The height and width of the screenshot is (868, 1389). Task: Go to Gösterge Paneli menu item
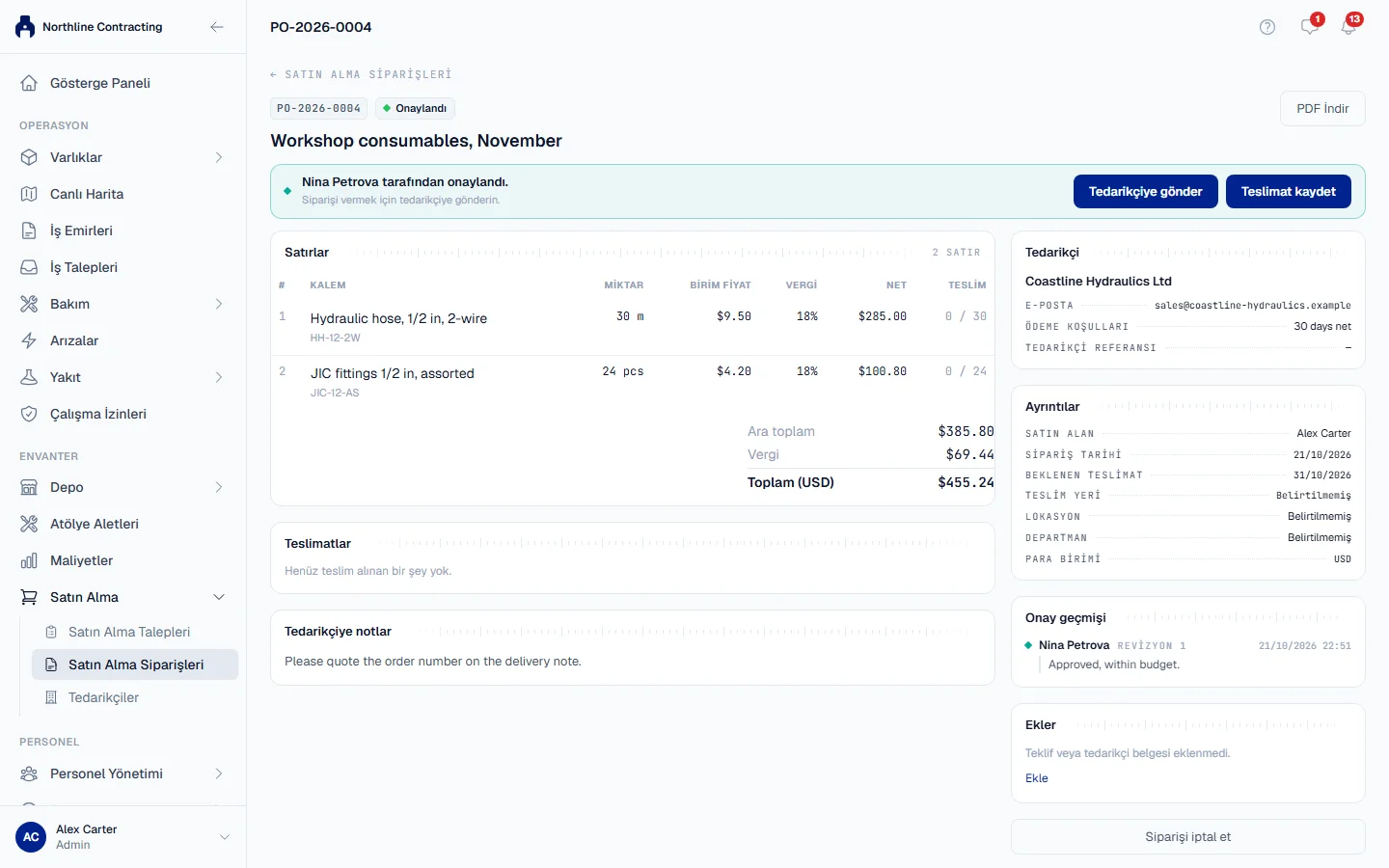pyautogui.click(x=123, y=83)
